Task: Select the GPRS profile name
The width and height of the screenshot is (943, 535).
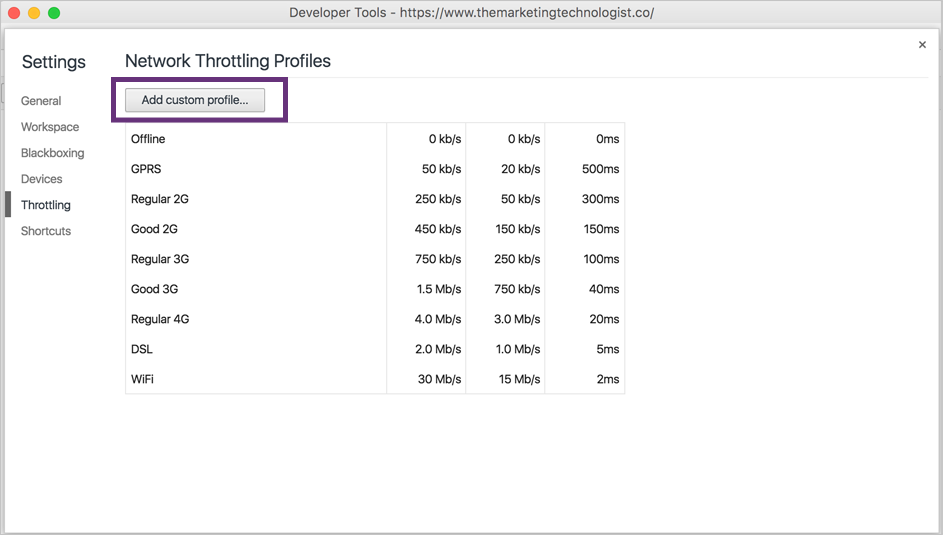Action: [x=146, y=169]
